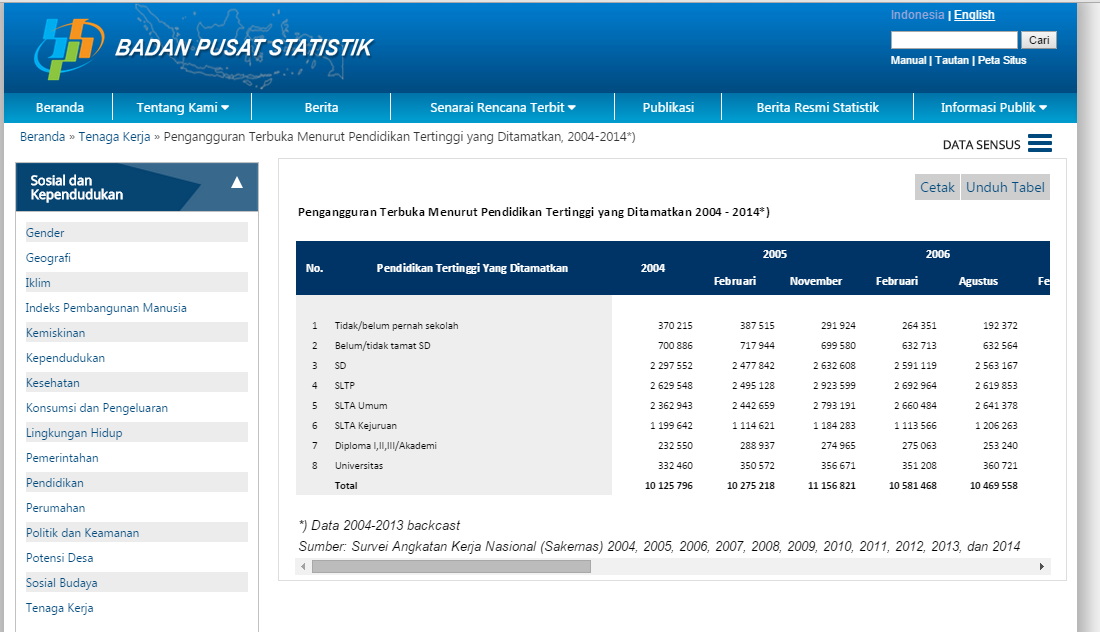This screenshot has width=1100, height=632.
Task: Open Gender in the sidebar
Action: point(45,233)
